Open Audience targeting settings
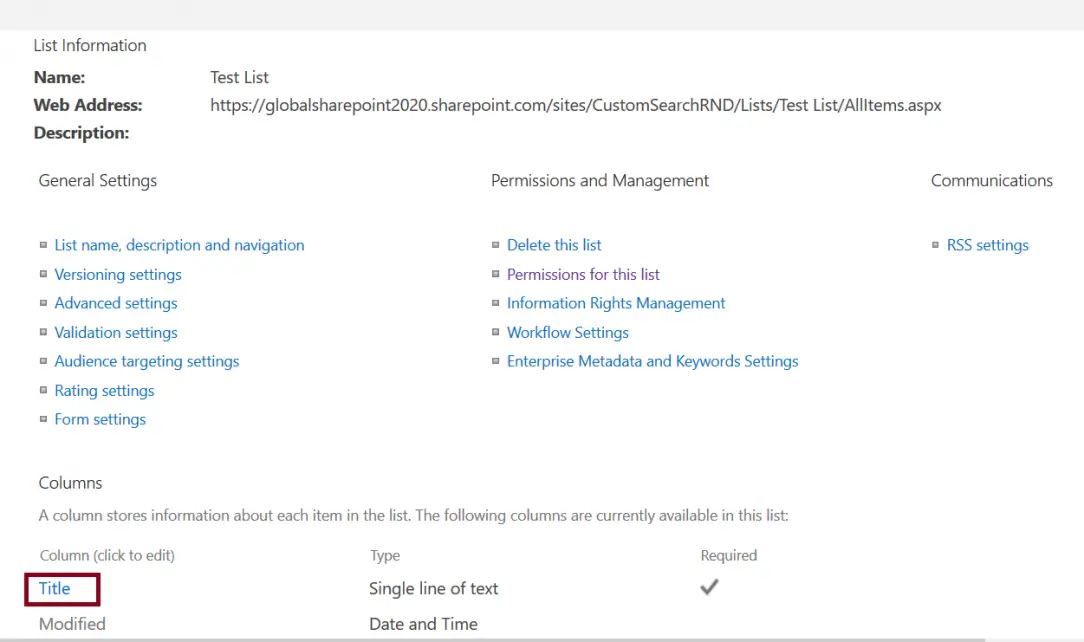This screenshot has width=1084, height=642. pyautogui.click(x=147, y=361)
